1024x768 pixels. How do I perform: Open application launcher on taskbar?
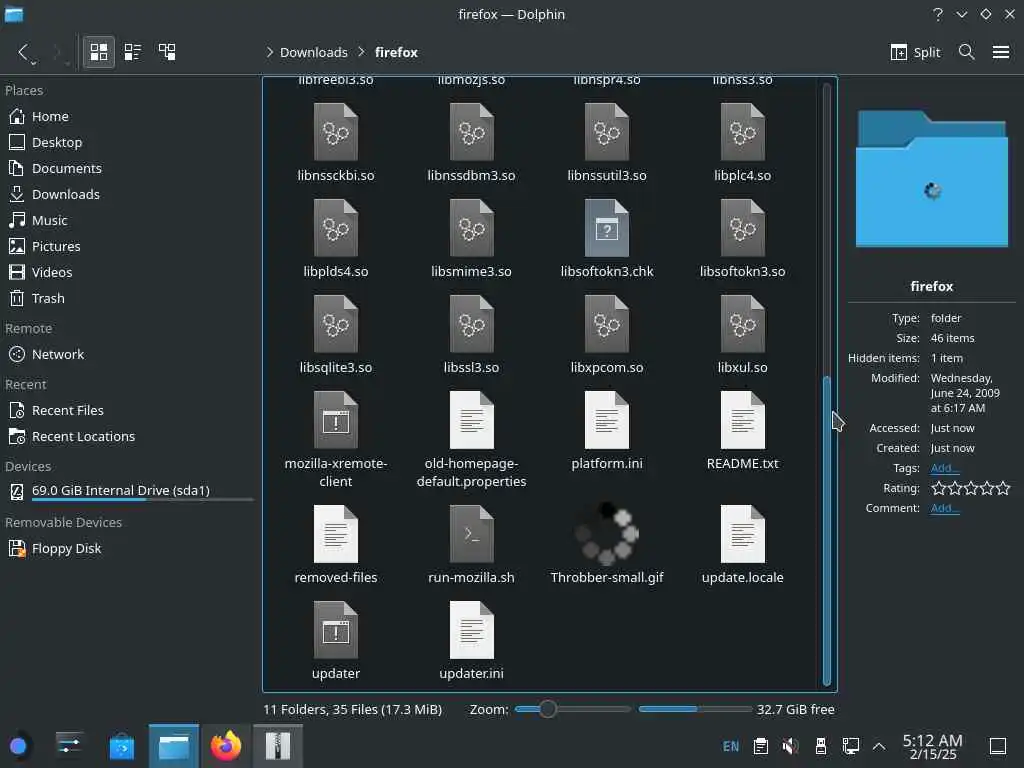(x=18, y=746)
